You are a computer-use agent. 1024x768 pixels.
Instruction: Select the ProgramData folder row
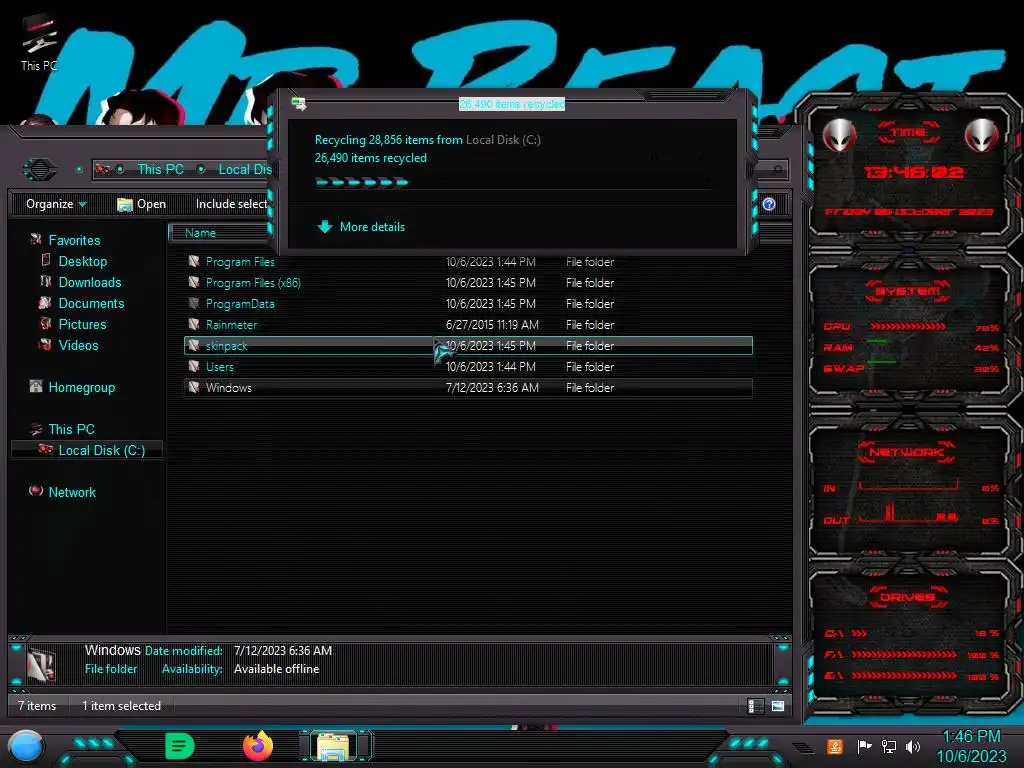coord(468,304)
